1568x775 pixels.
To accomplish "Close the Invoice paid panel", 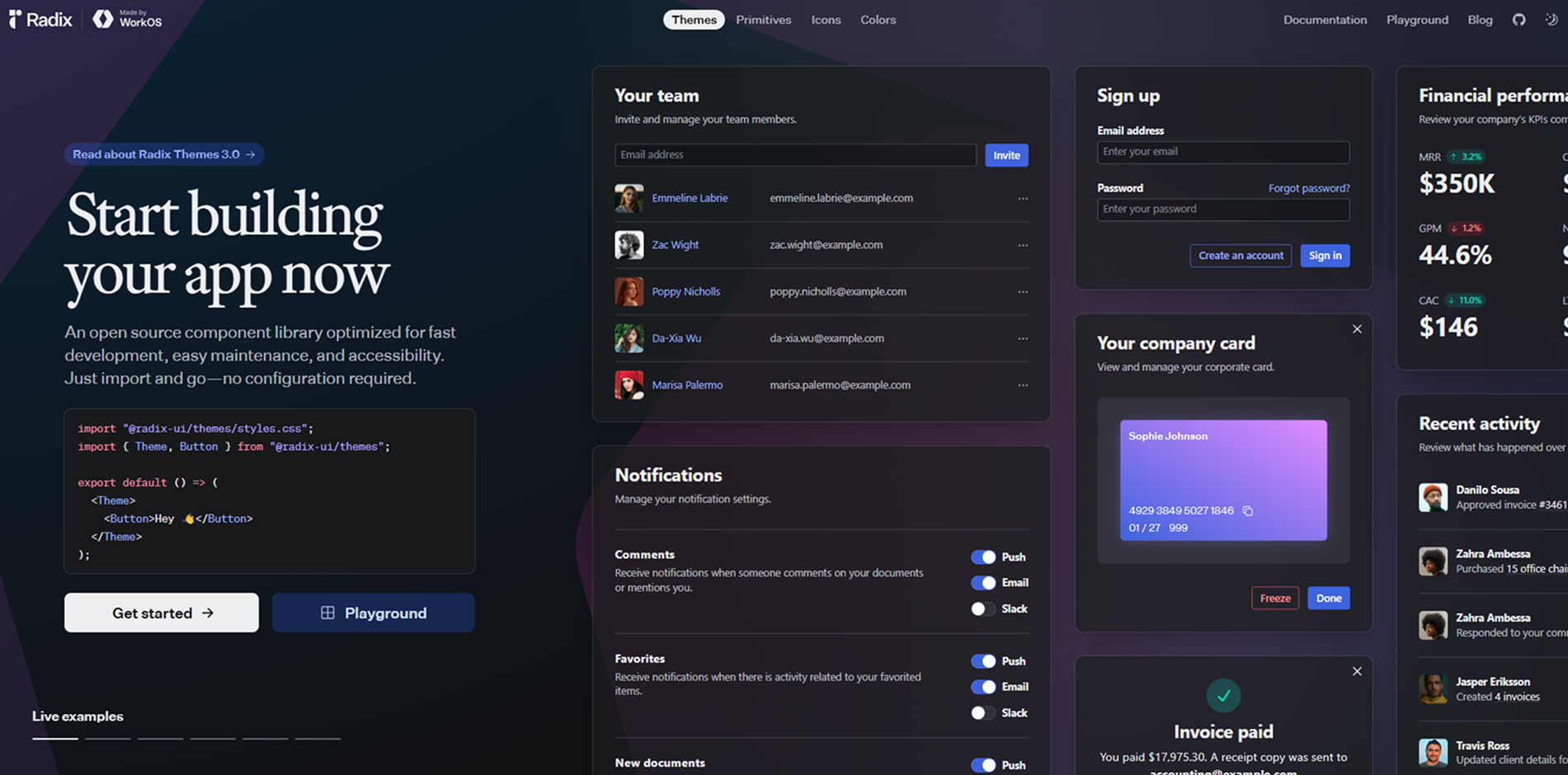I will [1357, 671].
